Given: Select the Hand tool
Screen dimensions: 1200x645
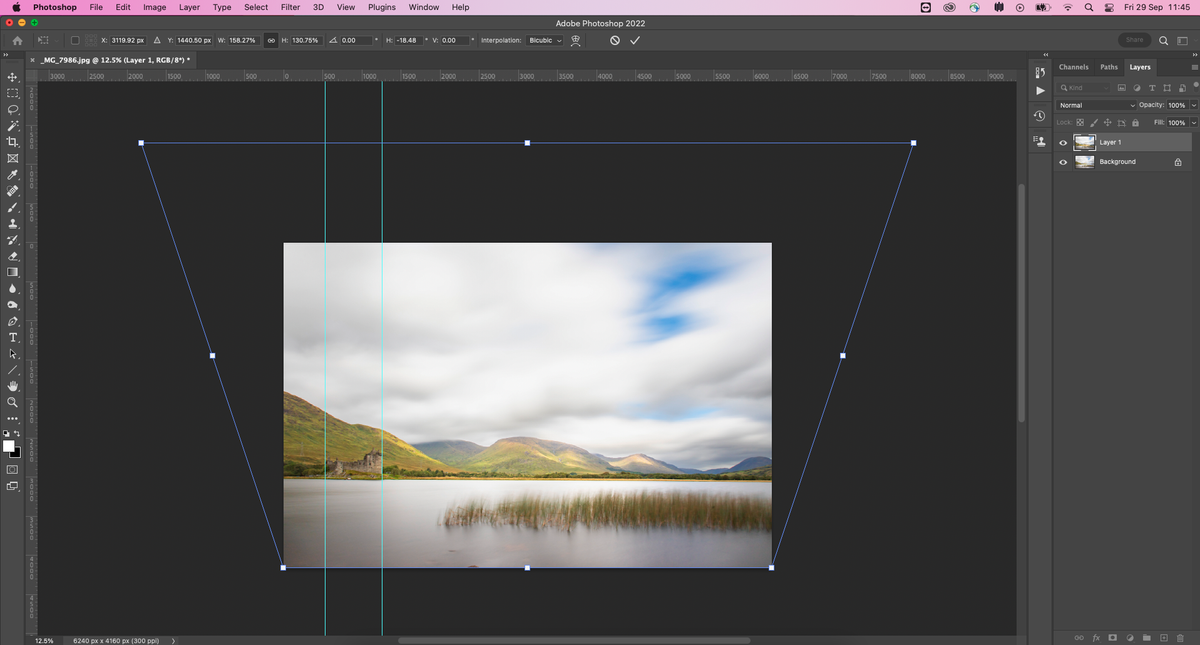Looking at the screenshot, I should pos(13,386).
